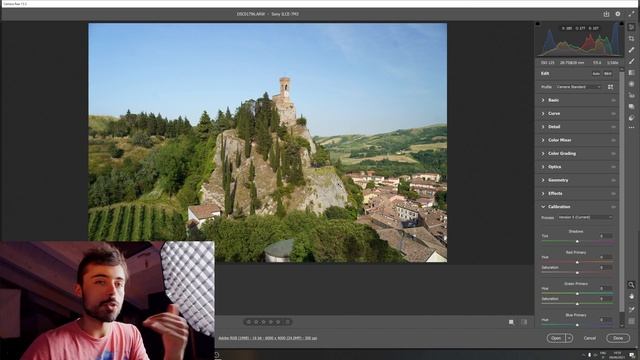Click the Auto button
Viewport: 640px width, 360px height.
[596, 73]
